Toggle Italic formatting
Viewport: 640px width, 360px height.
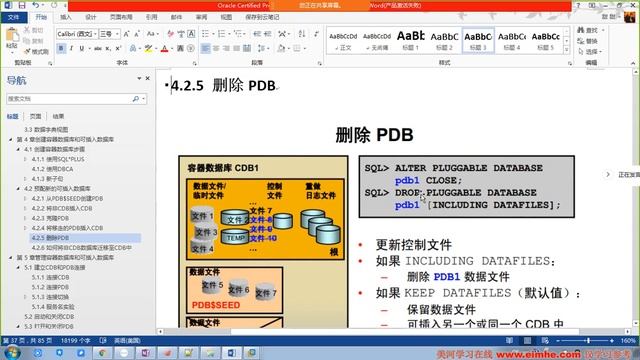click(71, 48)
